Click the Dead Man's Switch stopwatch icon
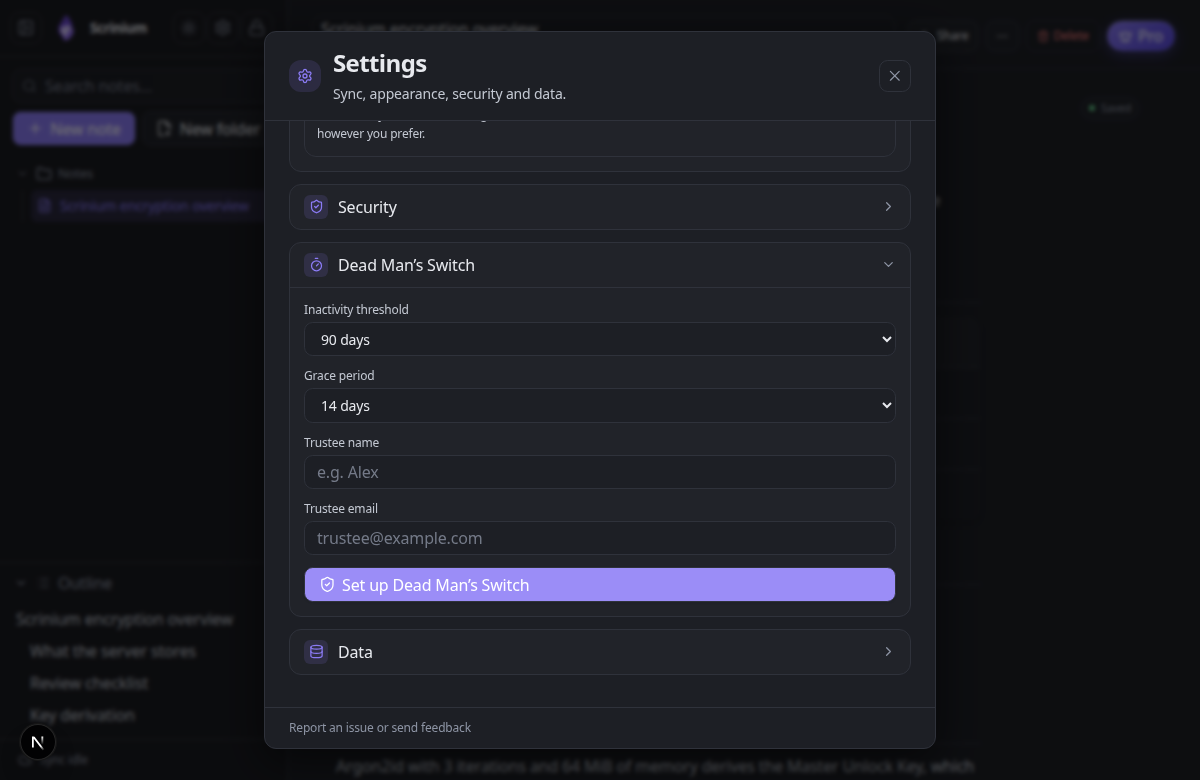This screenshot has height=780, width=1200. tap(316, 265)
